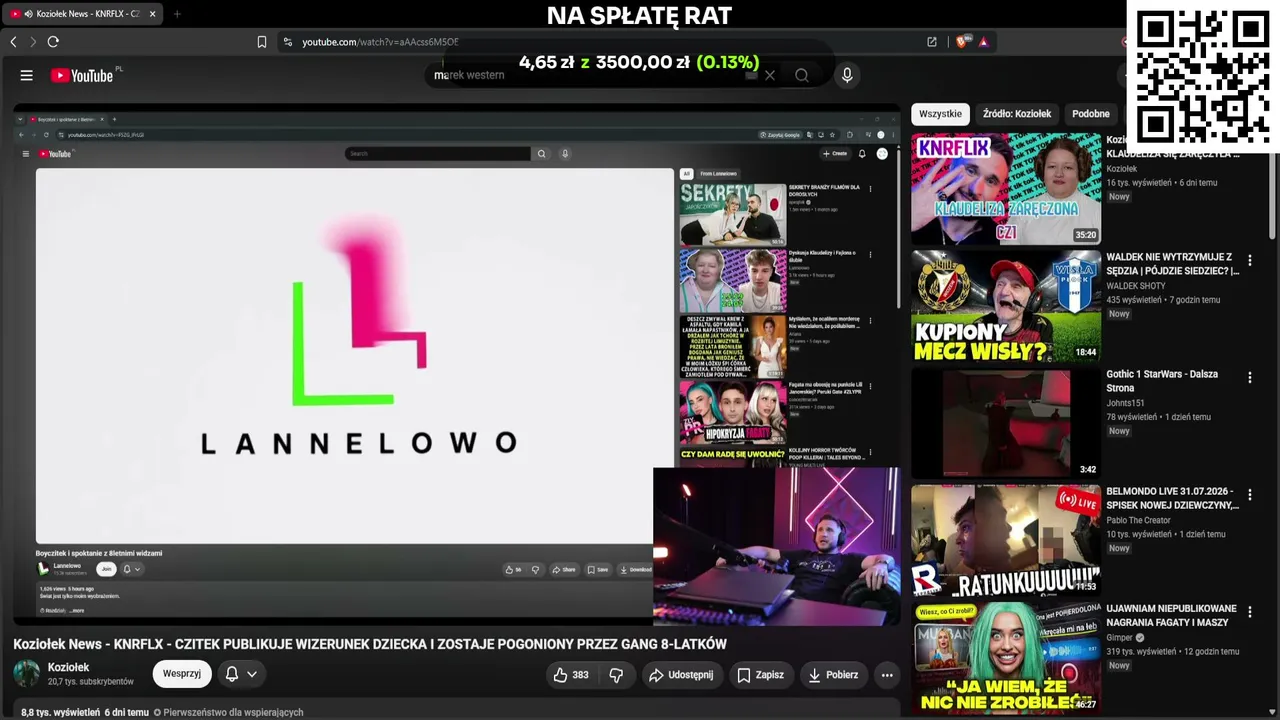Click the Udostępnij share button
The height and width of the screenshot is (720, 1280).
681,675
